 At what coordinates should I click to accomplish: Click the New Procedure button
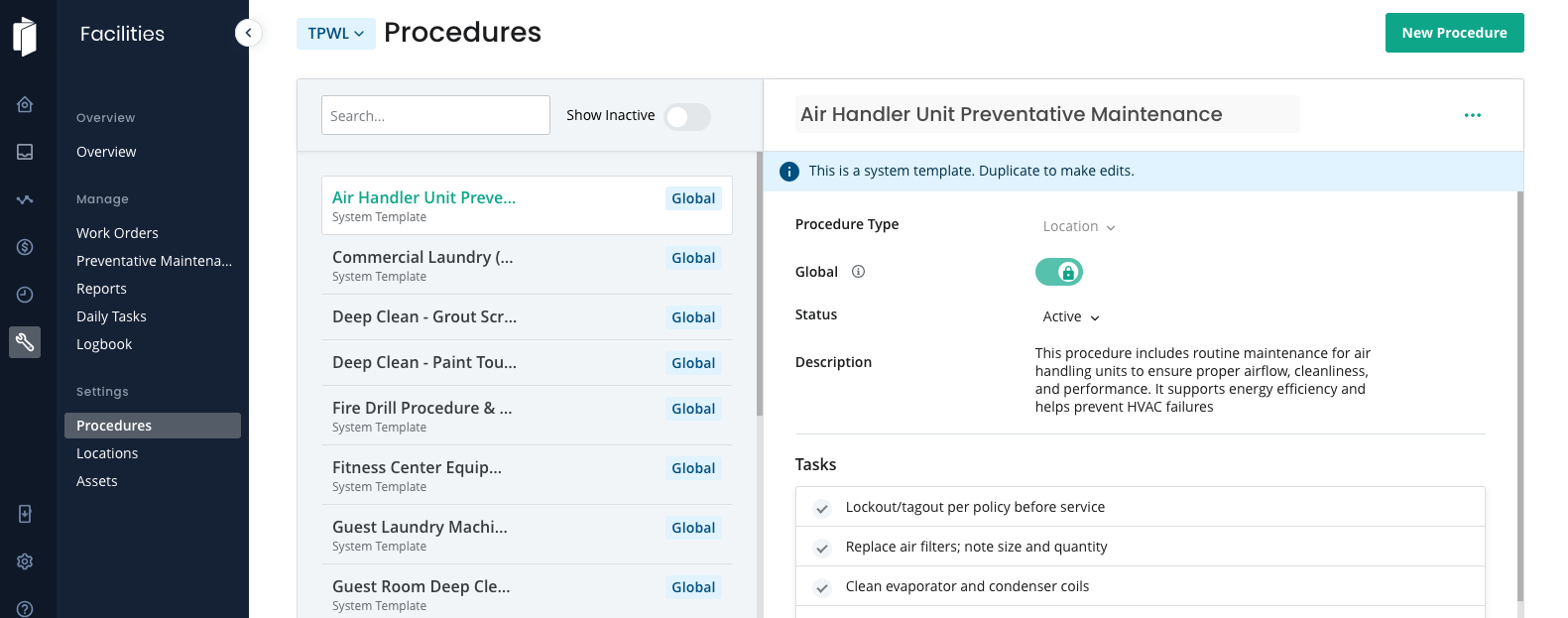click(x=1454, y=33)
